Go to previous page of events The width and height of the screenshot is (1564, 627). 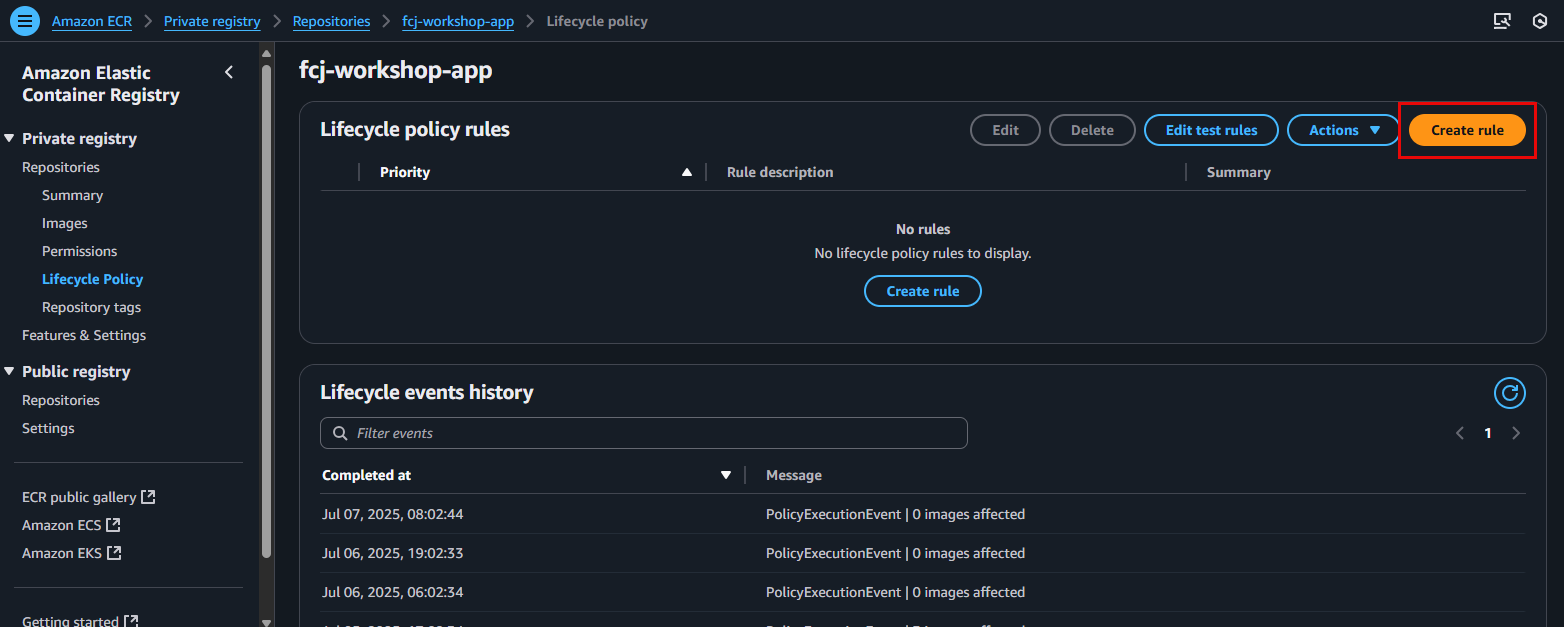tap(1460, 433)
